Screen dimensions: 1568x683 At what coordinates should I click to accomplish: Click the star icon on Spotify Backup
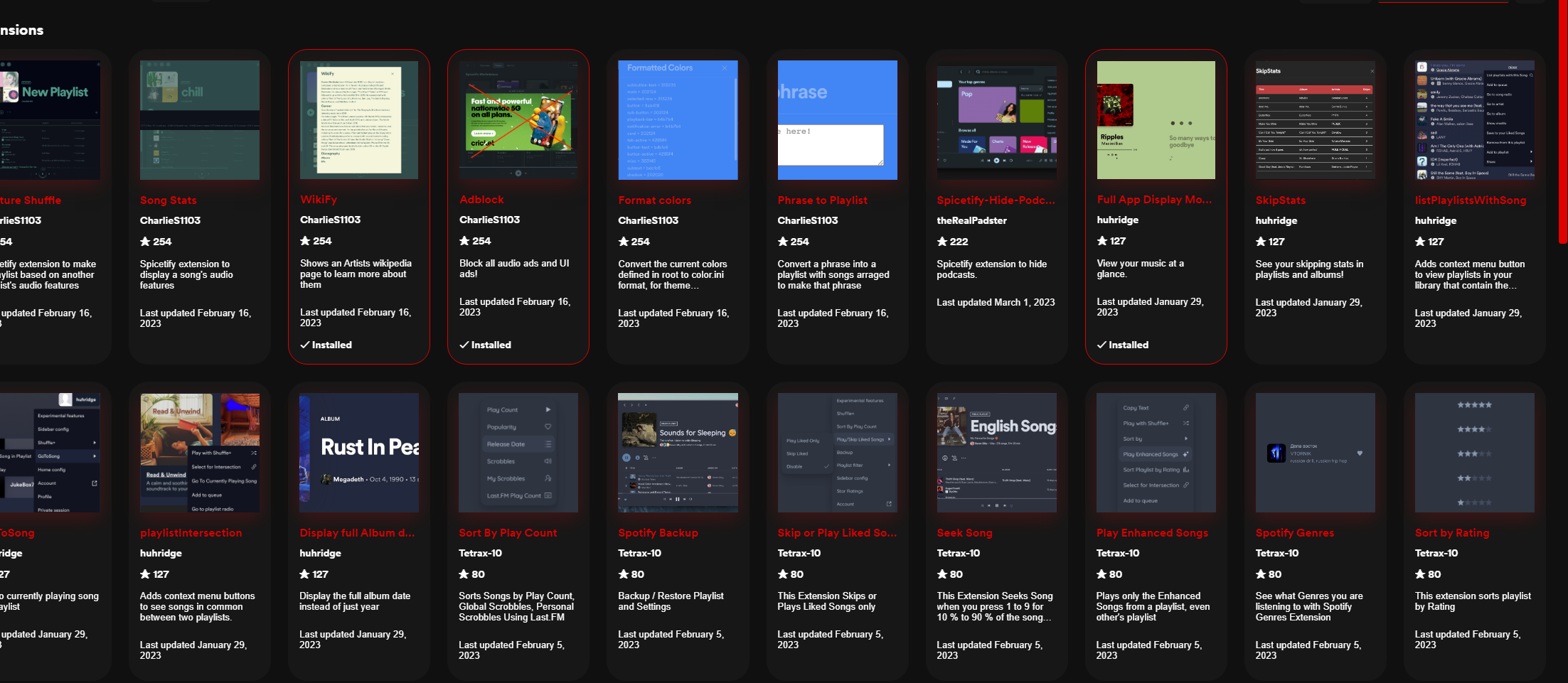(624, 574)
